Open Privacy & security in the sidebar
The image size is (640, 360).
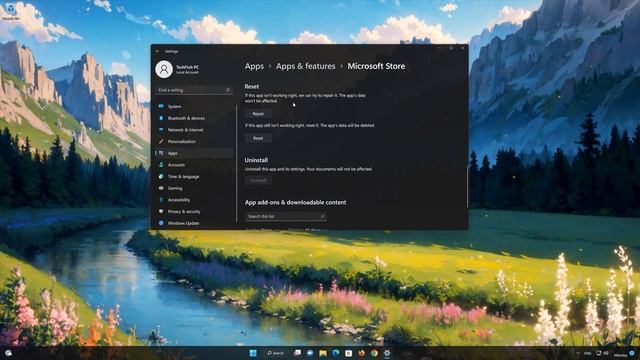tap(194, 211)
